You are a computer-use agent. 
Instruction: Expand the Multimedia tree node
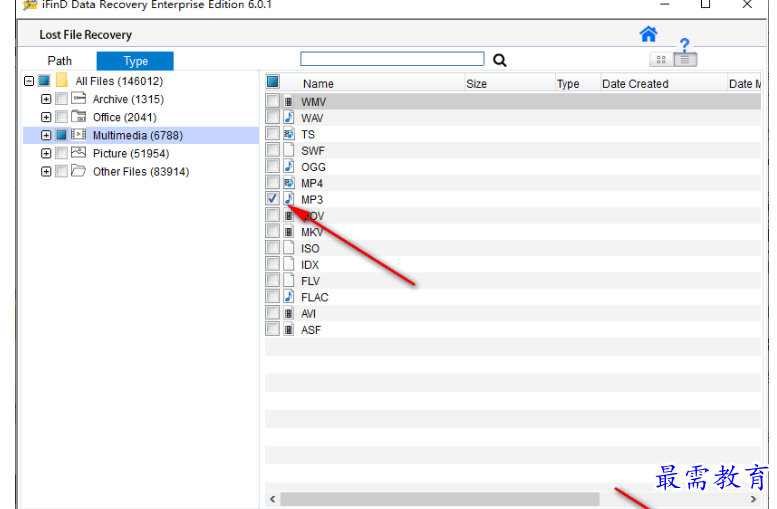click(46, 135)
